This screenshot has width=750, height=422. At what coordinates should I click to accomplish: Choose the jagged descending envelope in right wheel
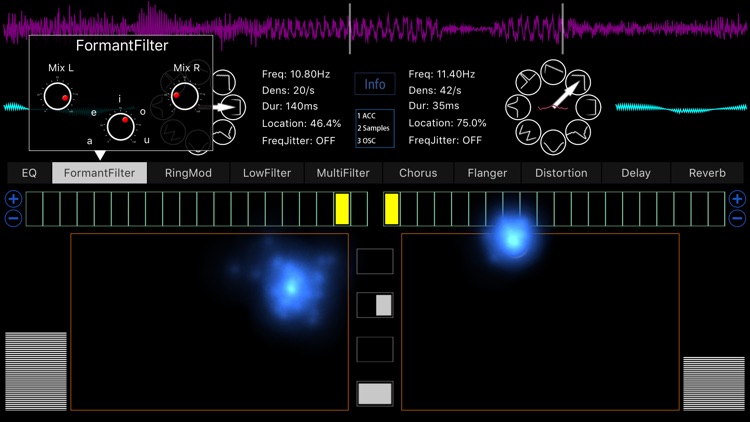click(x=578, y=132)
